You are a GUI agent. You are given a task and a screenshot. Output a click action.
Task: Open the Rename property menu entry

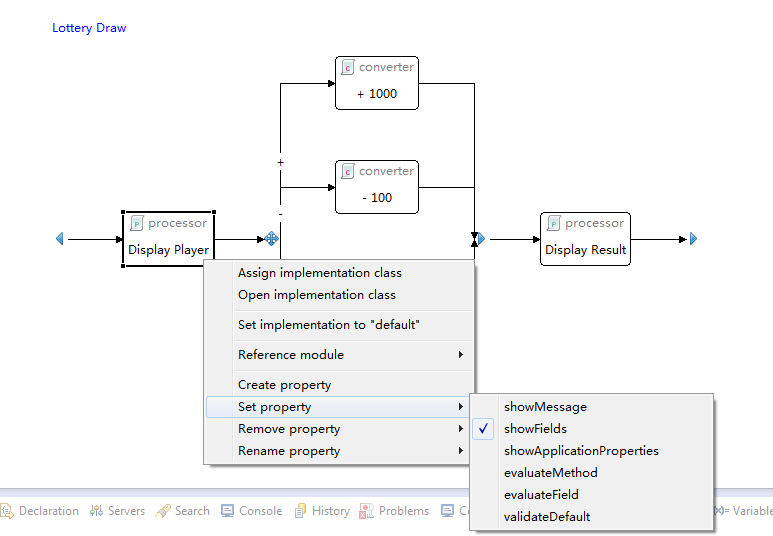pos(339,451)
